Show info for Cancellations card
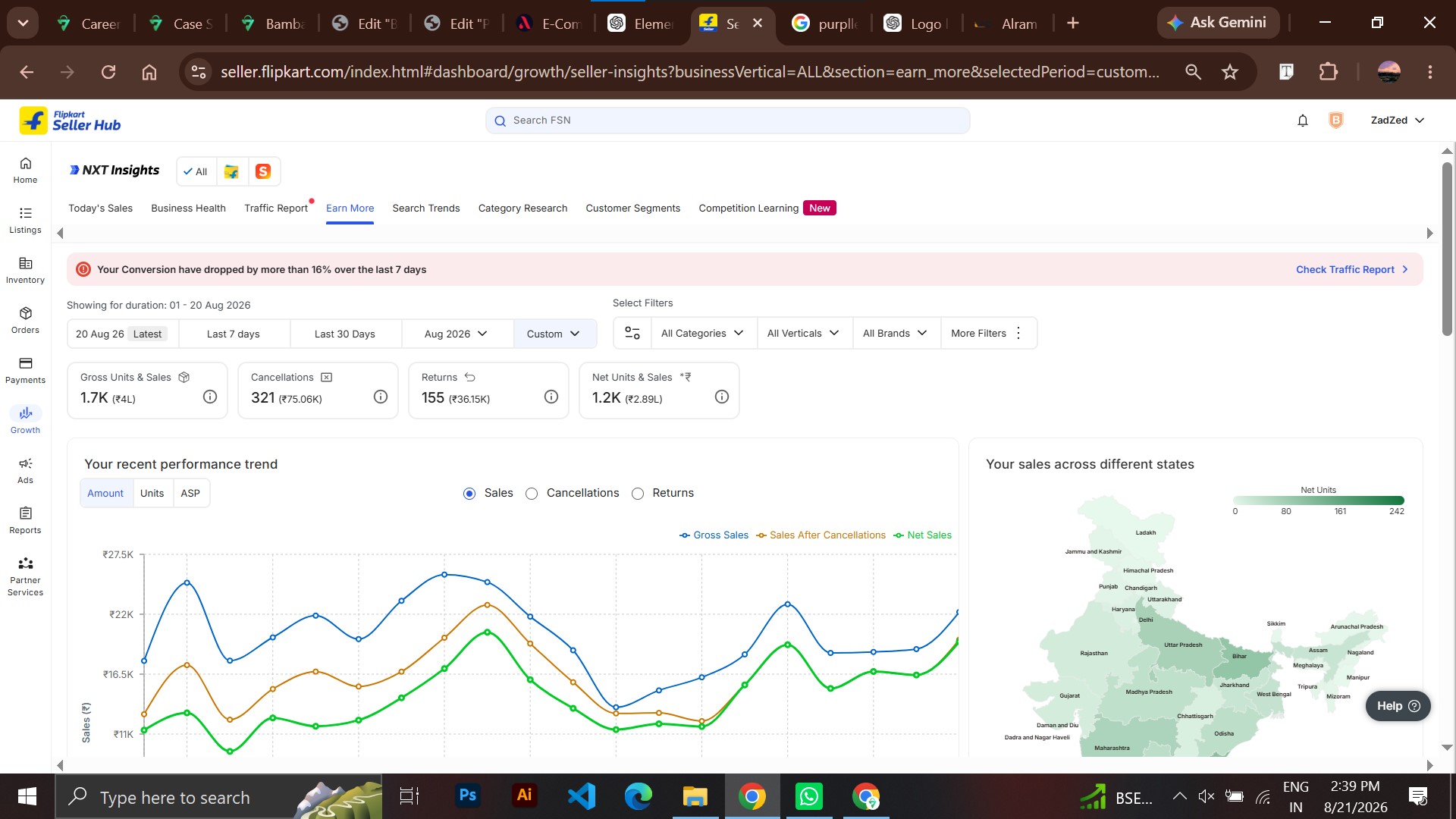Image resolution: width=1456 pixels, height=819 pixels. (381, 397)
